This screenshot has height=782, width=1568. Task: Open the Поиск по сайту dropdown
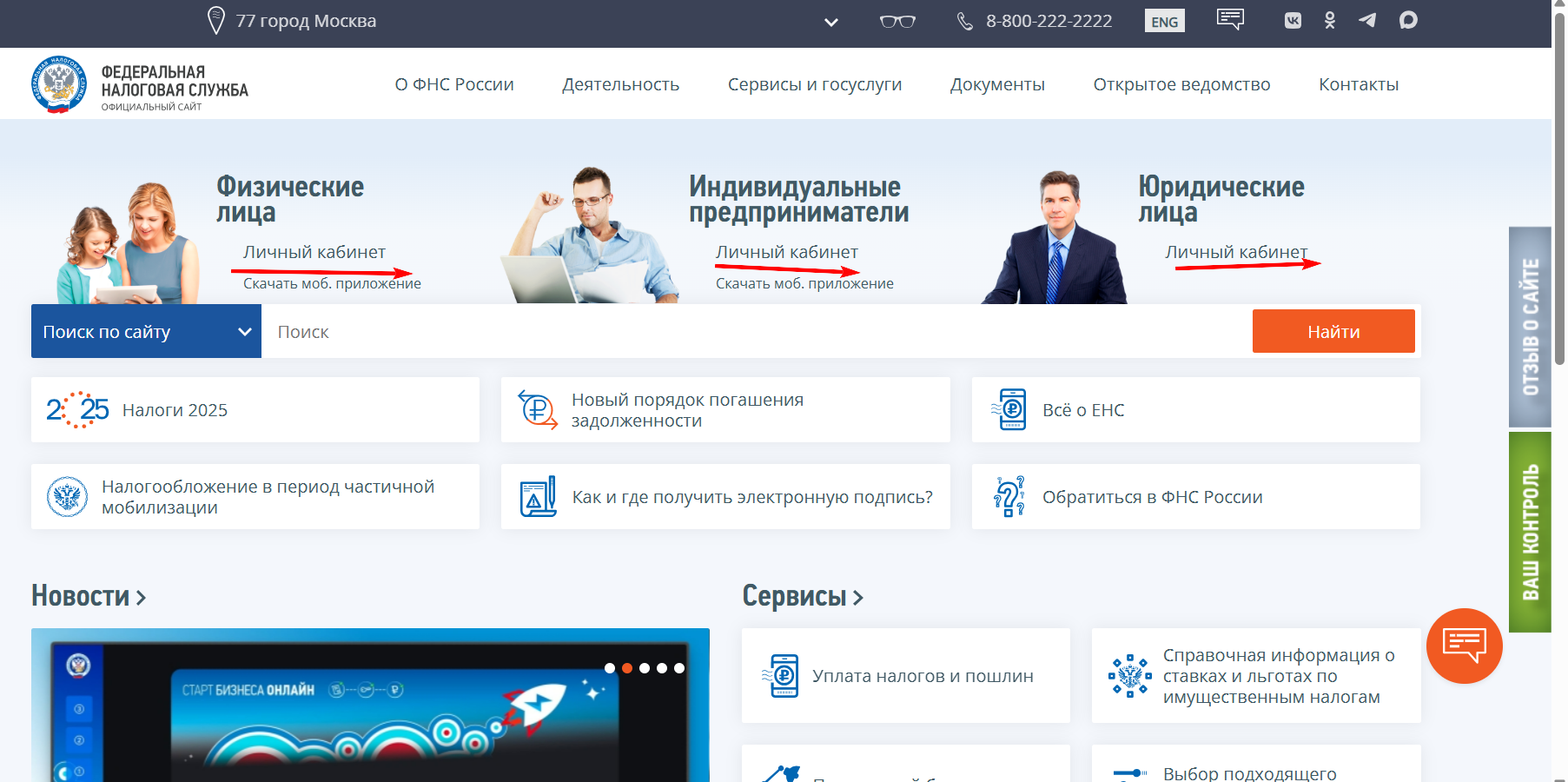[x=146, y=331]
